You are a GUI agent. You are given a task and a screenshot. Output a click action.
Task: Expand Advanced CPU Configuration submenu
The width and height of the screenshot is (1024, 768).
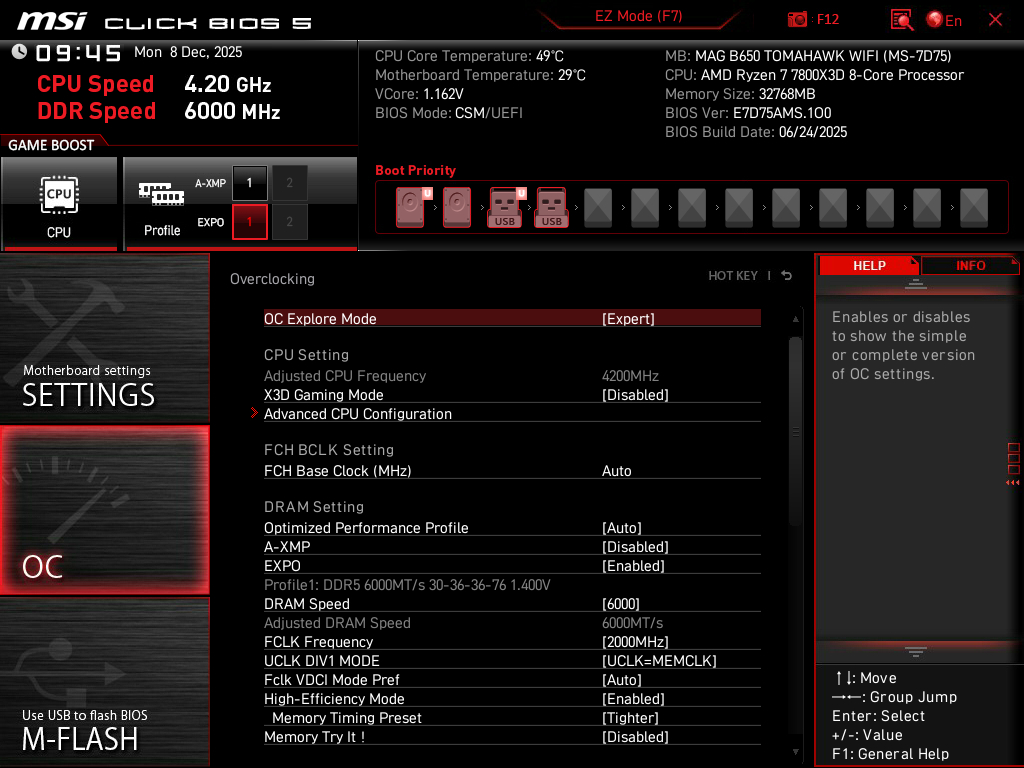coord(512,414)
